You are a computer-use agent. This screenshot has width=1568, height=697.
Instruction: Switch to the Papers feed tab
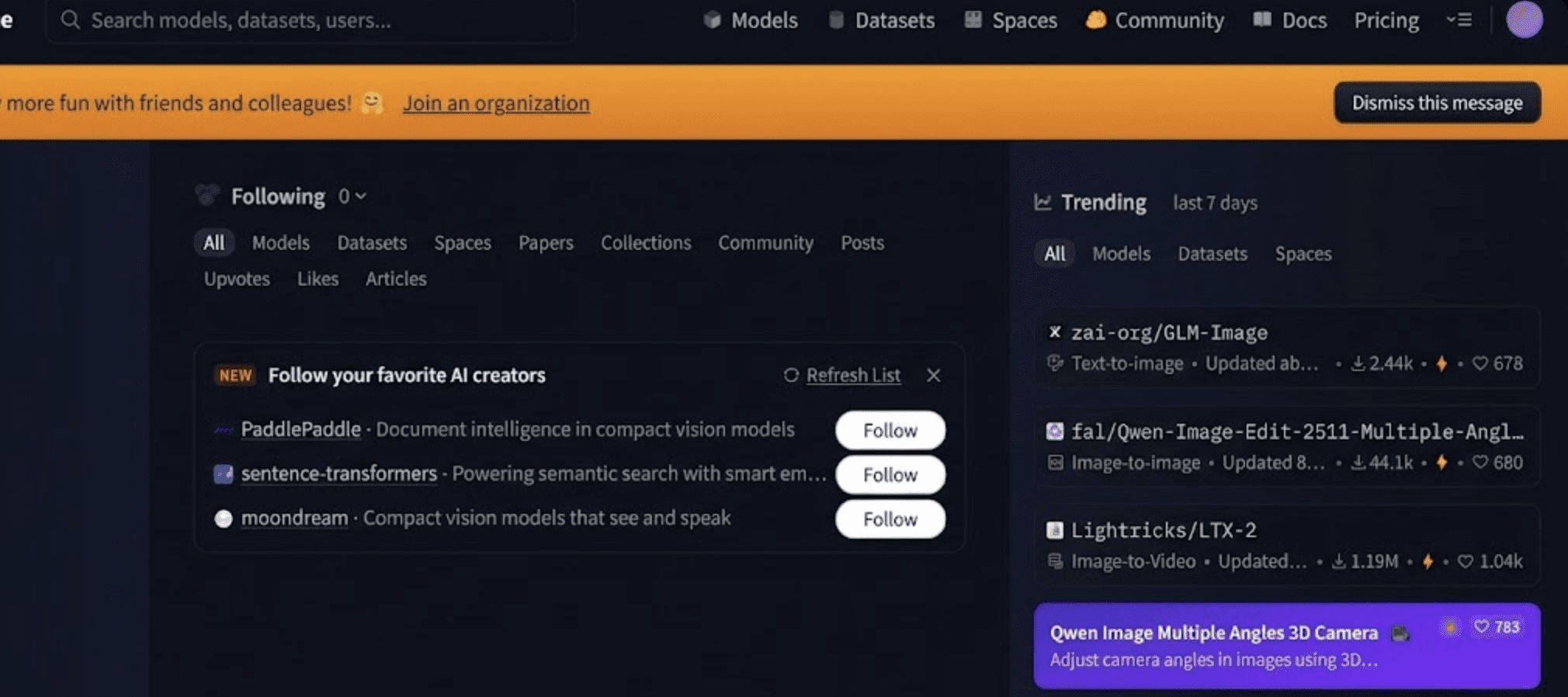pyautogui.click(x=546, y=243)
